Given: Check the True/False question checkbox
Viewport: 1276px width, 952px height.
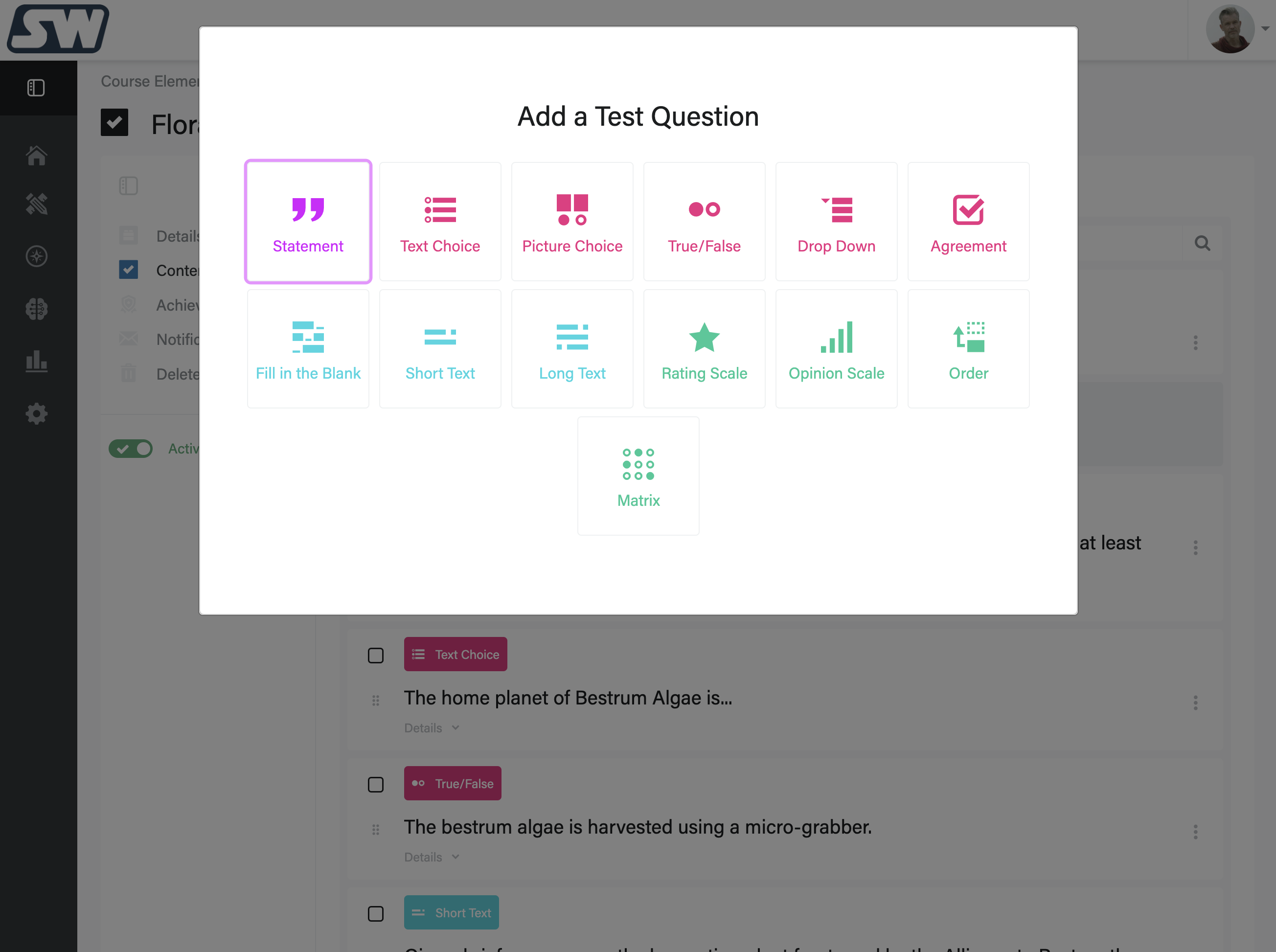Looking at the screenshot, I should coord(376,784).
